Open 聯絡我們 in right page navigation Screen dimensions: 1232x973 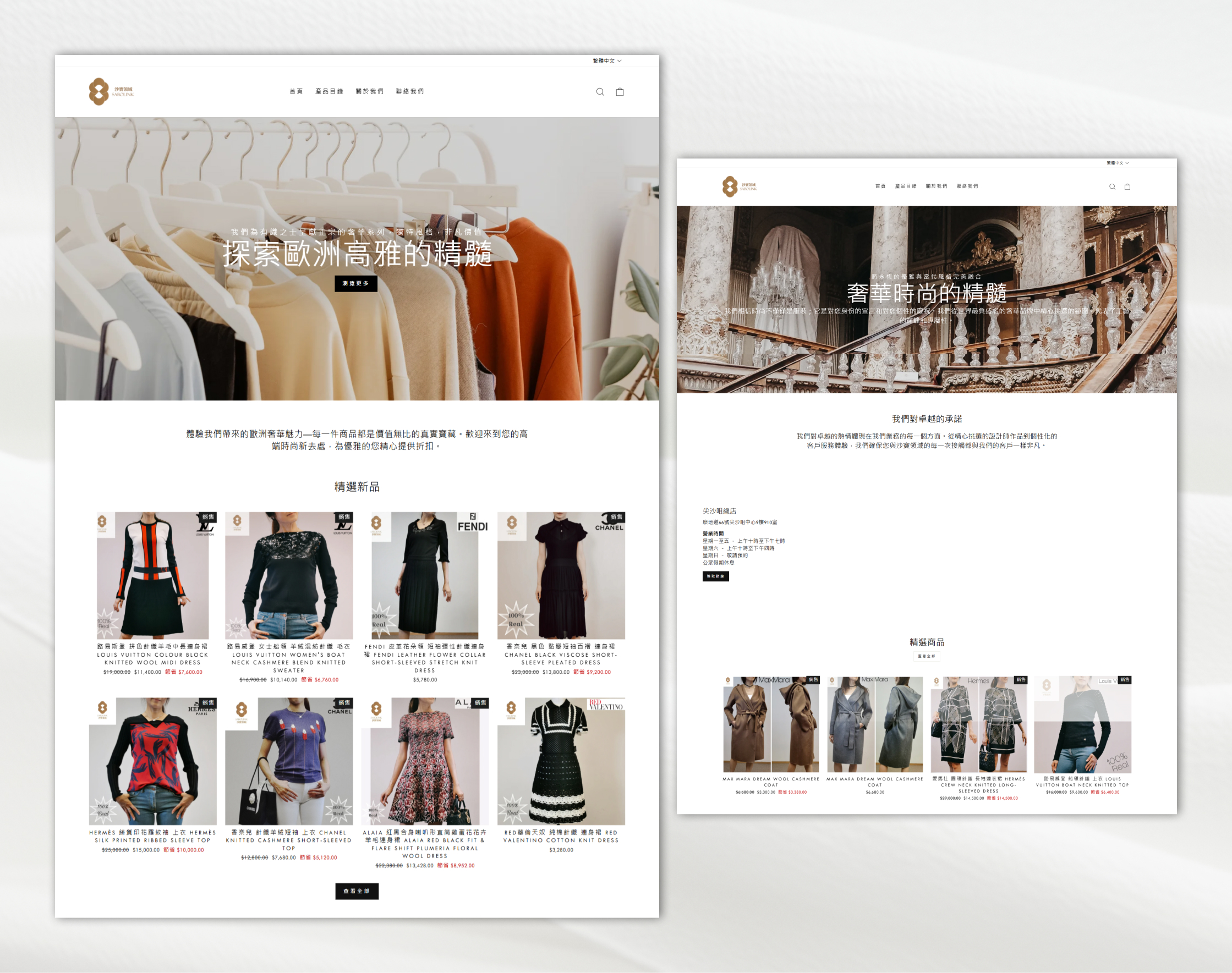coord(967,186)
